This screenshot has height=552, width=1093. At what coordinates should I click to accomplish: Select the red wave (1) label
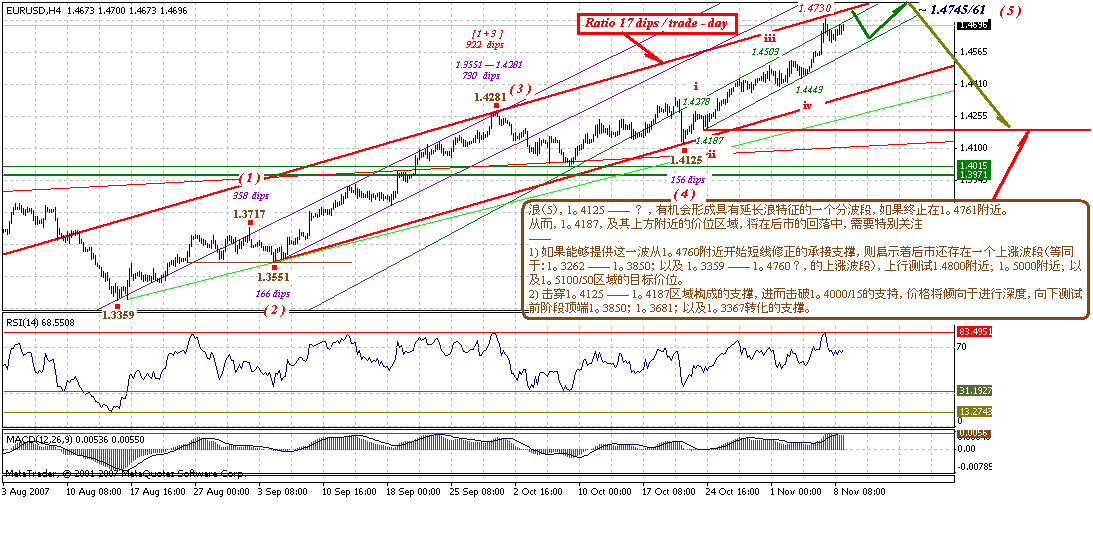point(250,177)
